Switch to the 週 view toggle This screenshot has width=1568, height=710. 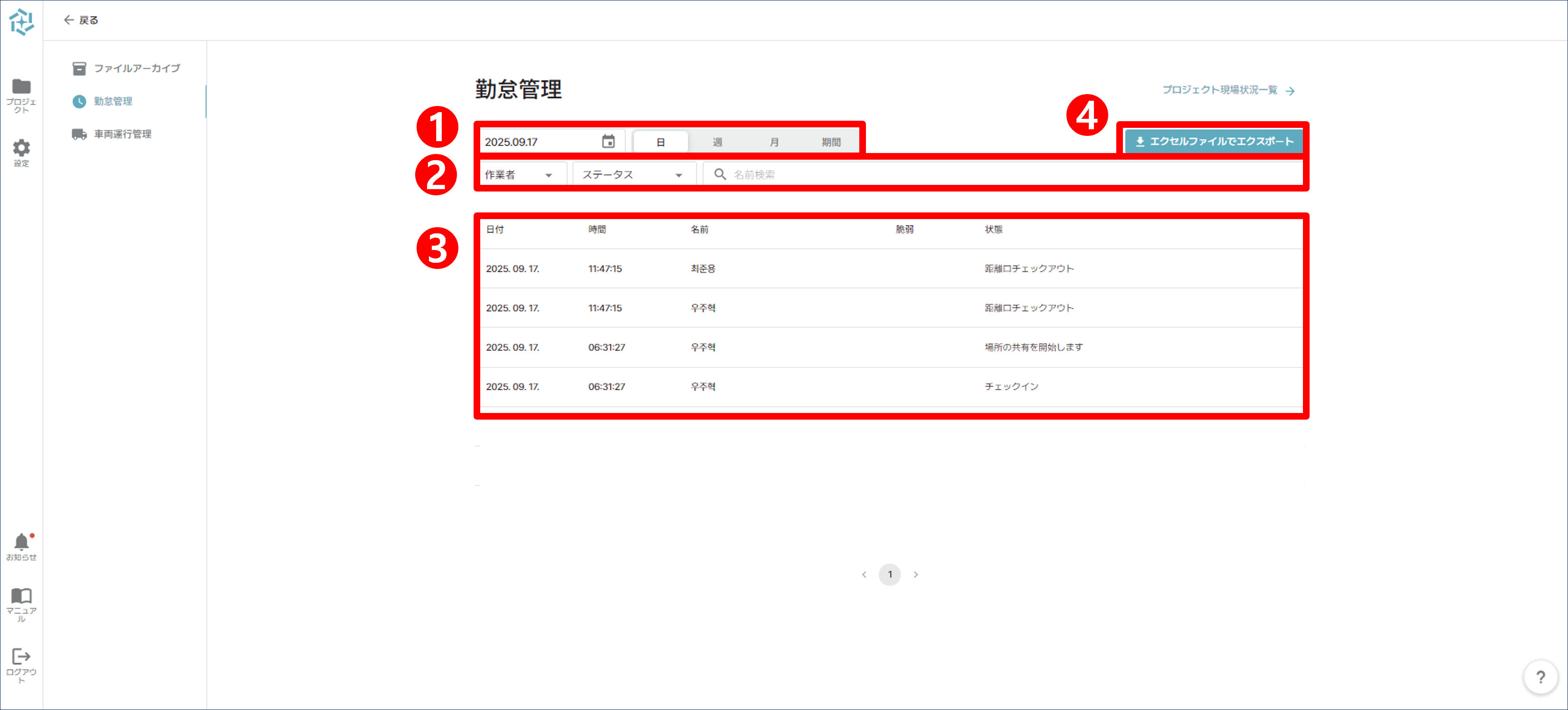click(x=717, y=142)
